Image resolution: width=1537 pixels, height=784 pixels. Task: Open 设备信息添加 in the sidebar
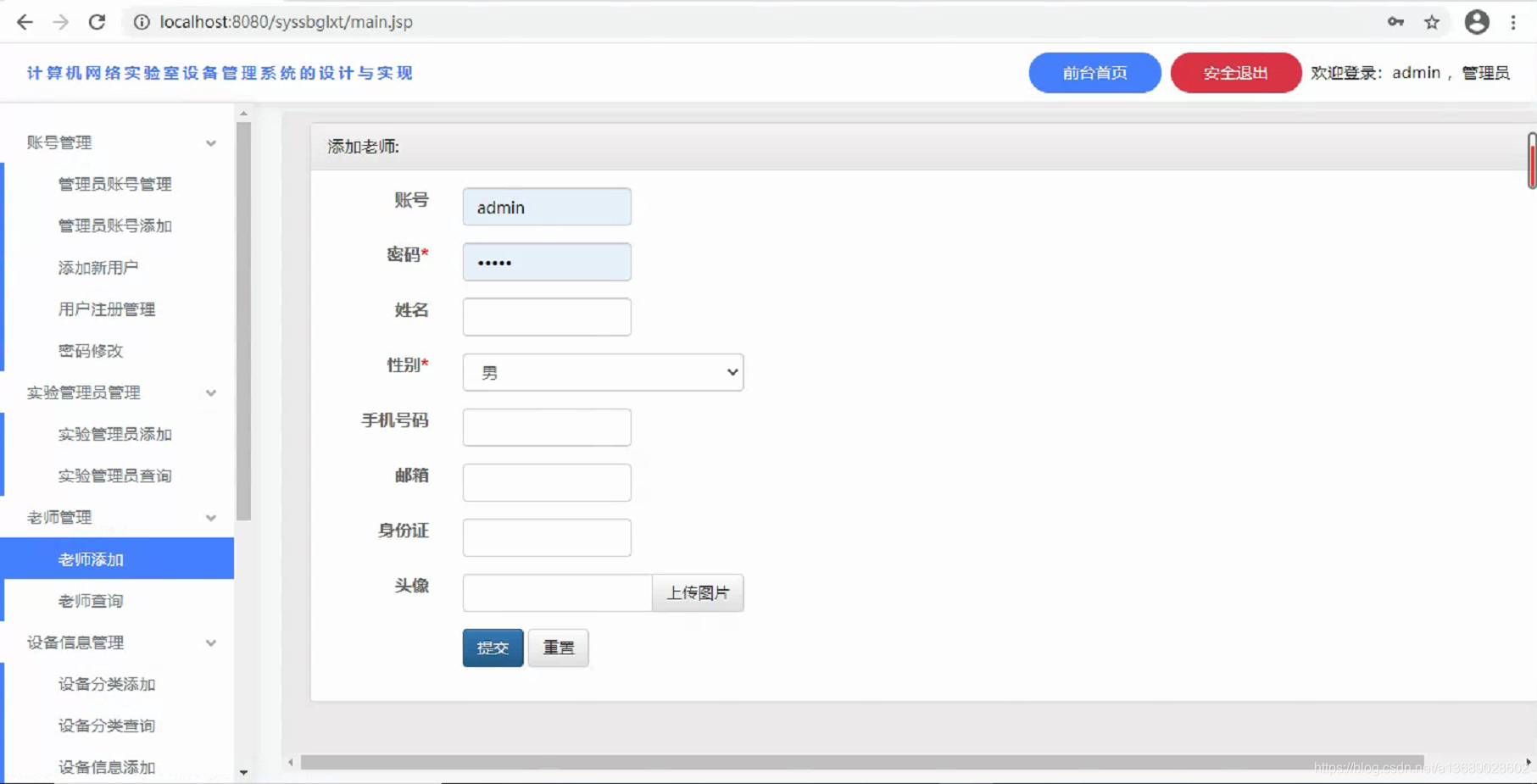coord(107,767)
